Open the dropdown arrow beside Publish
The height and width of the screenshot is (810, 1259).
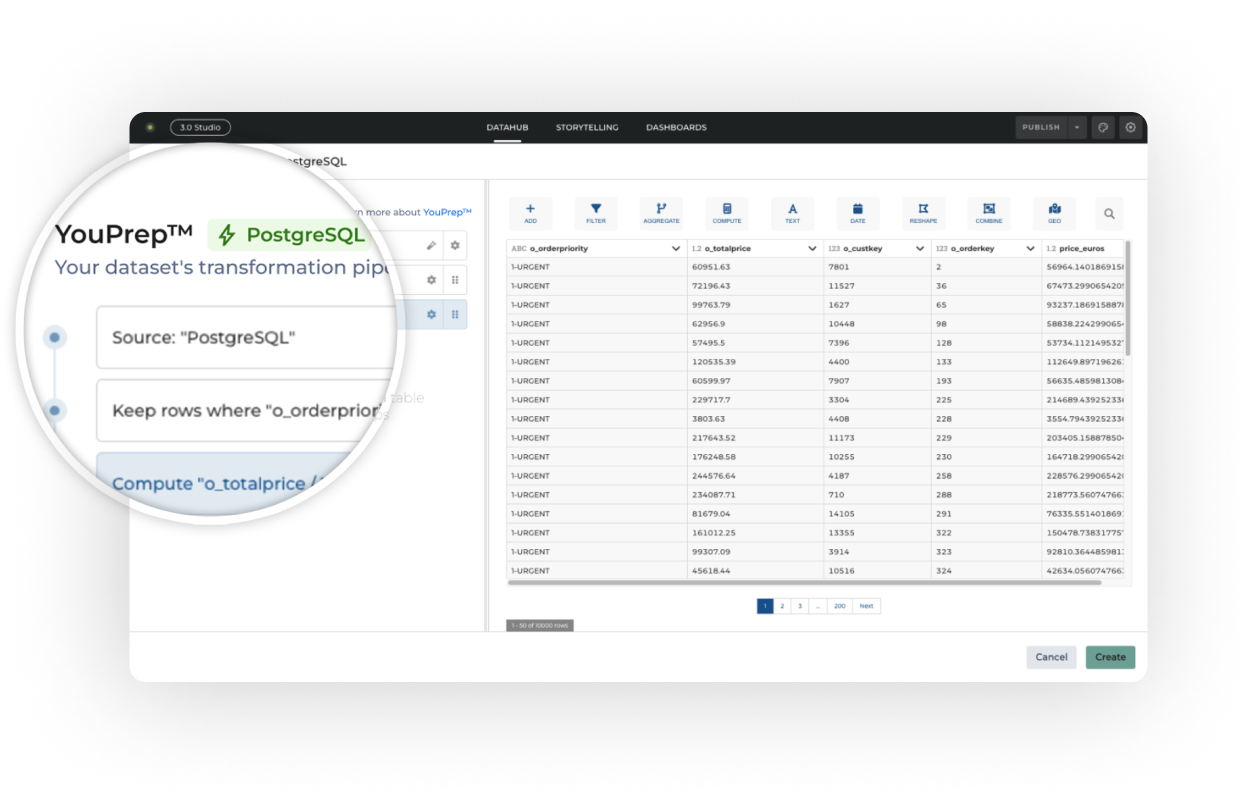coord(1077,127)
